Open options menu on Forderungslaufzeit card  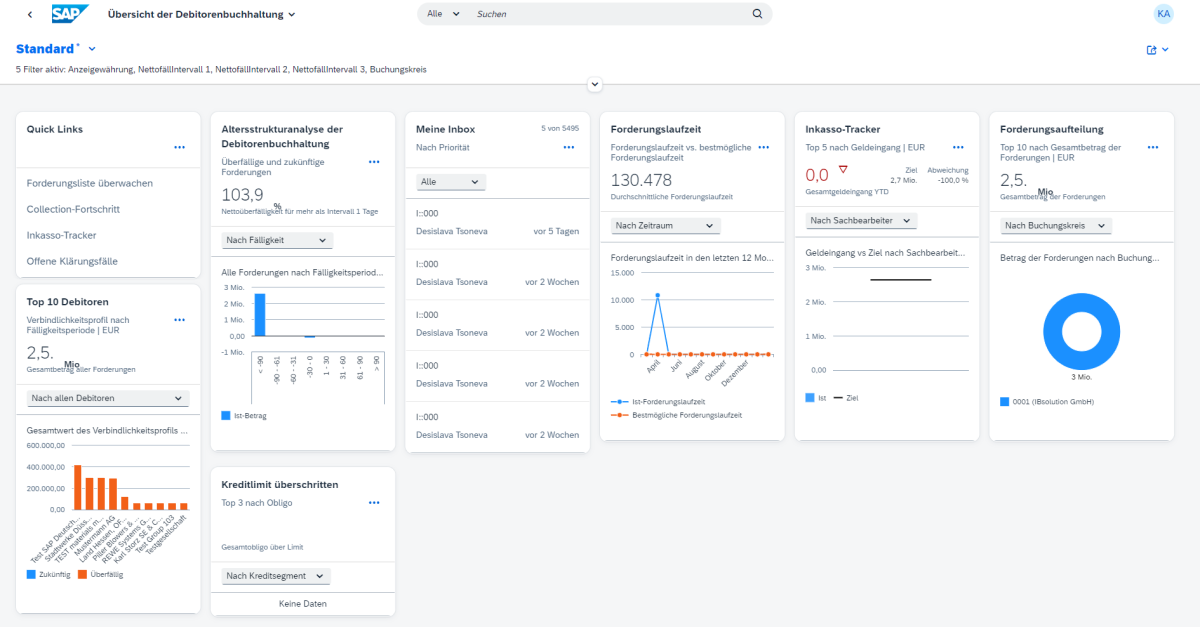(x=763, y=146)
